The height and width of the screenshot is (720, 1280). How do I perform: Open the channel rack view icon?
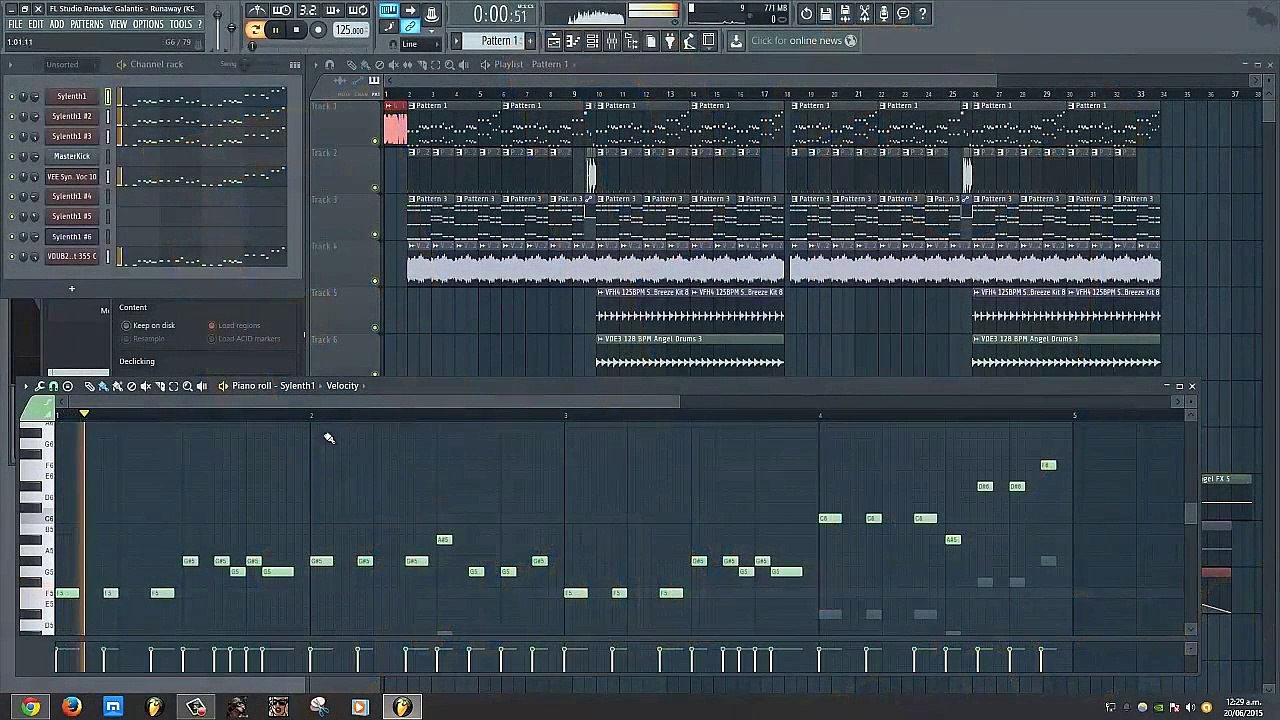tap(593, 41)
